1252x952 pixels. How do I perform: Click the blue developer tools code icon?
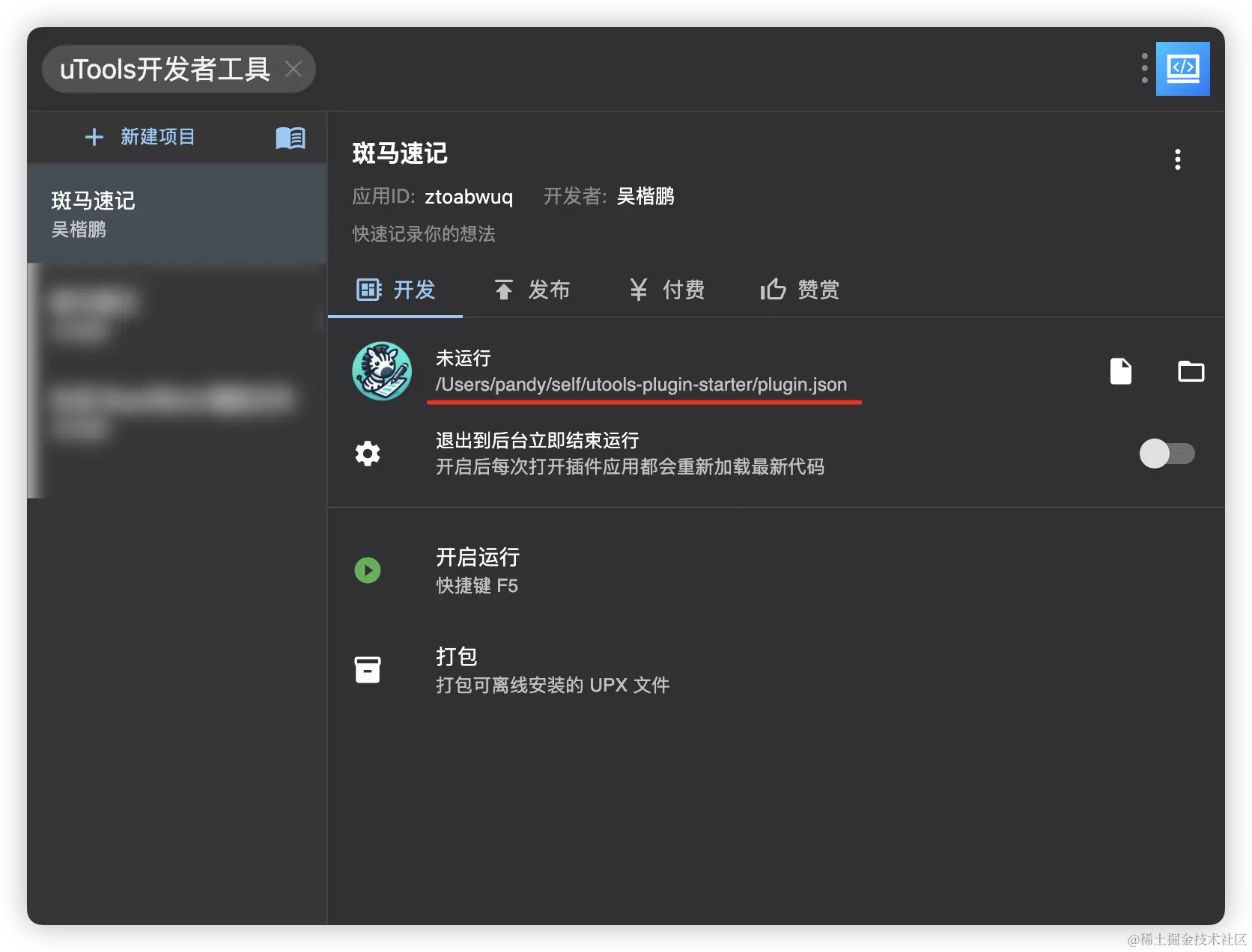click(1182, 68)
